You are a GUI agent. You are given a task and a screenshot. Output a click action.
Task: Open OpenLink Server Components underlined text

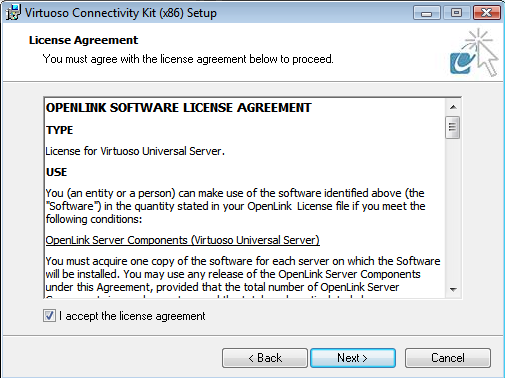coord(182,240)
